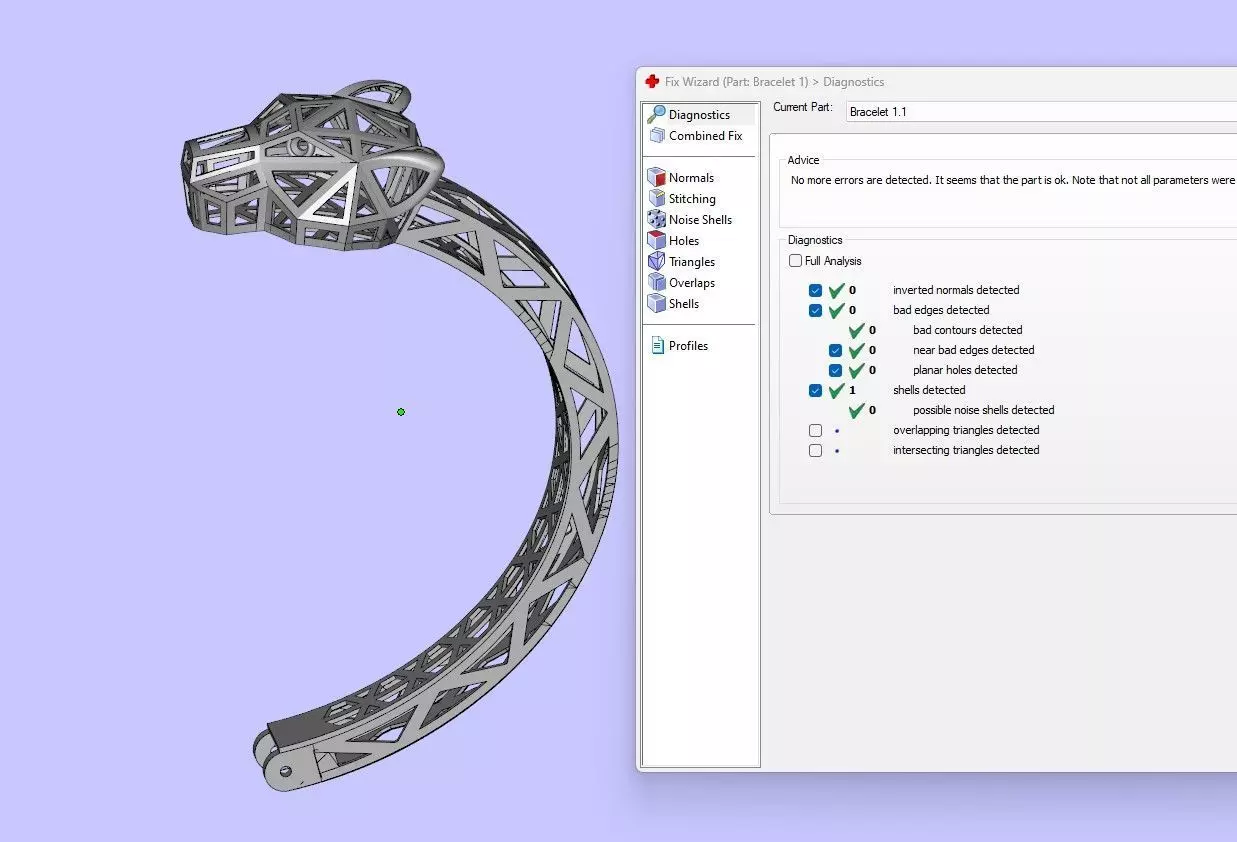Open the Overlaps page

692,283
